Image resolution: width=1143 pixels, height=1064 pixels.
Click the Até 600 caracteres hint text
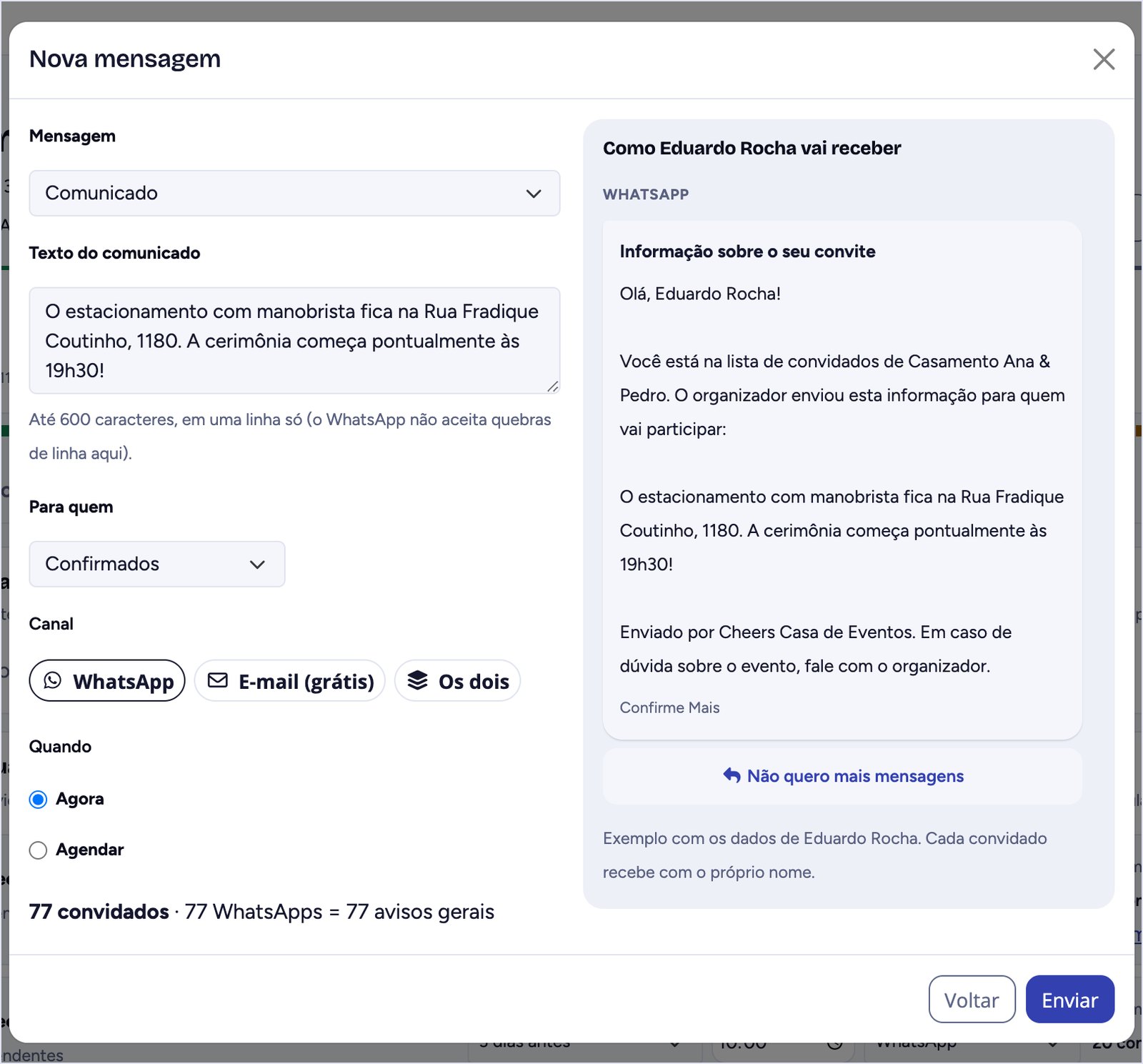(290, 436)
